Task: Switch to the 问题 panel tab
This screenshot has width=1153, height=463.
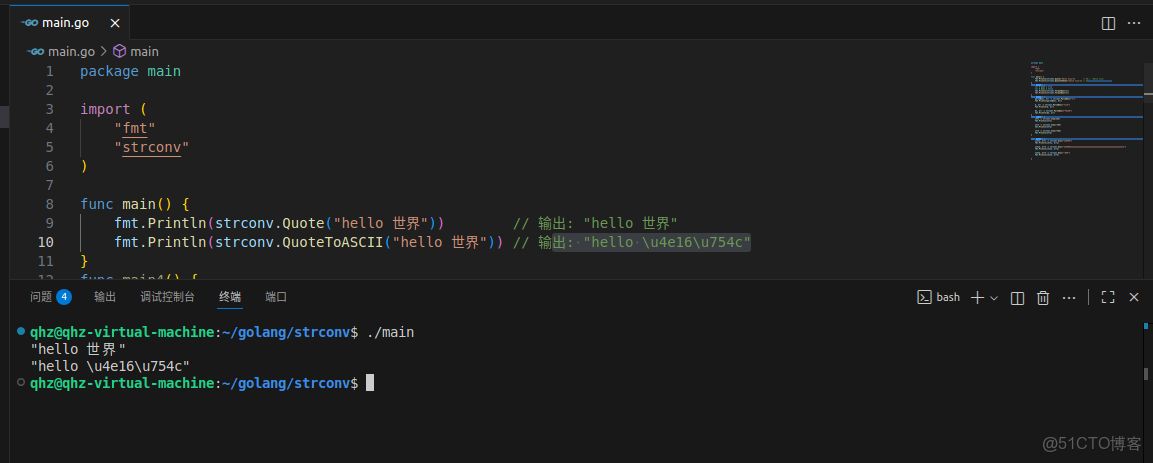Action: pyautogui.click(x=49, y=297)
